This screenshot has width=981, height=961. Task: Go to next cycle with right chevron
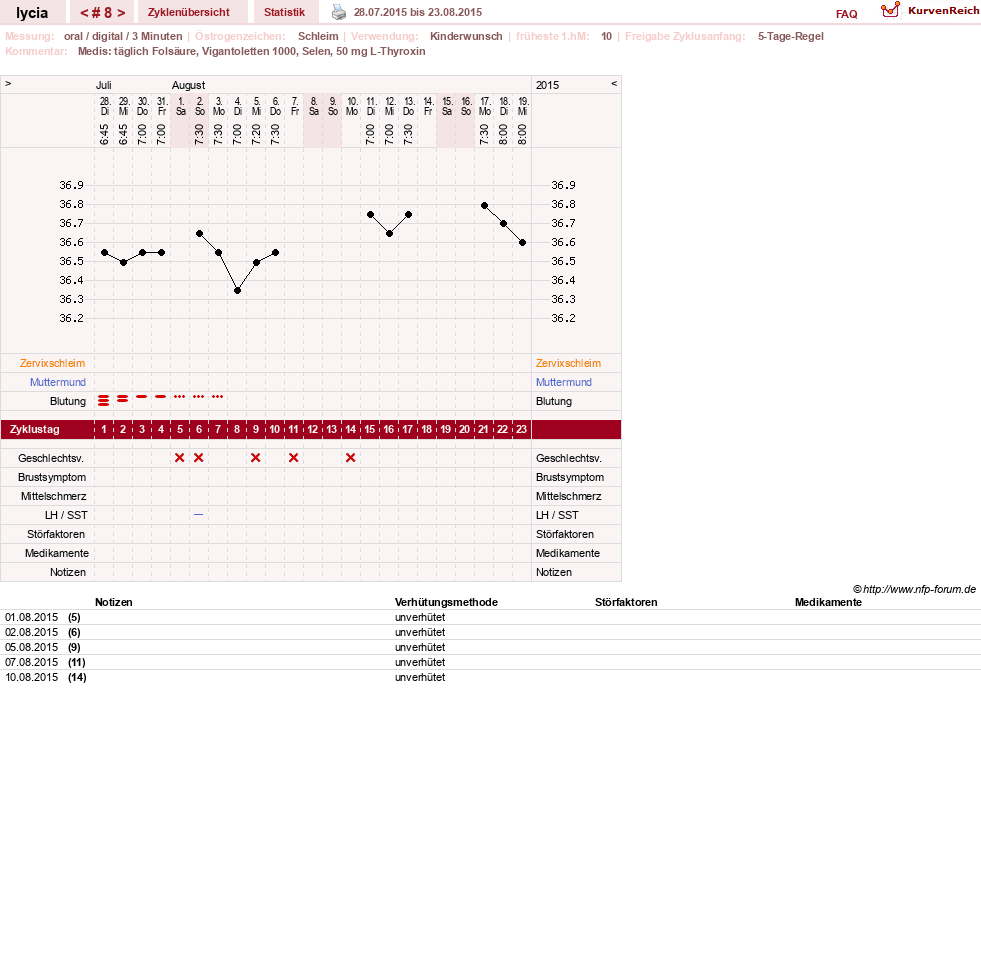tap(121, 13)
